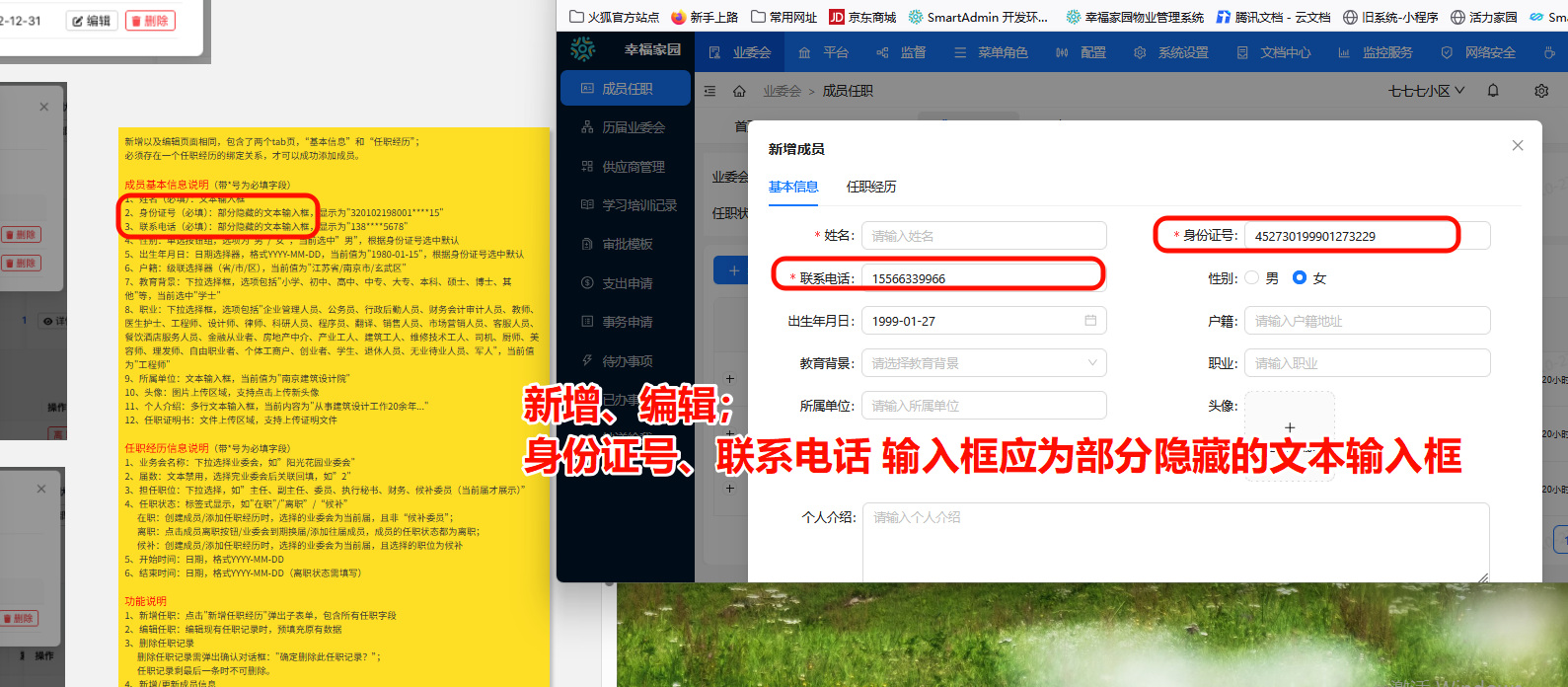Click the notification bell icon
The height and width of the screenshot is (687, 1568).
[1493, 91]
